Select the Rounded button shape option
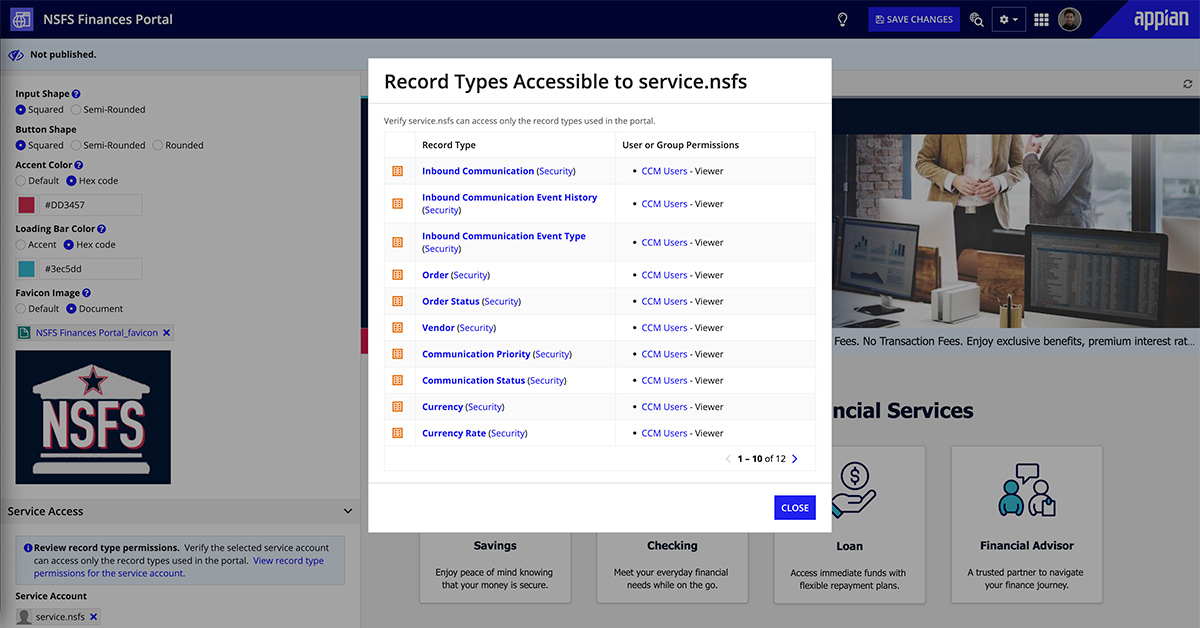 tap(158, 145)
